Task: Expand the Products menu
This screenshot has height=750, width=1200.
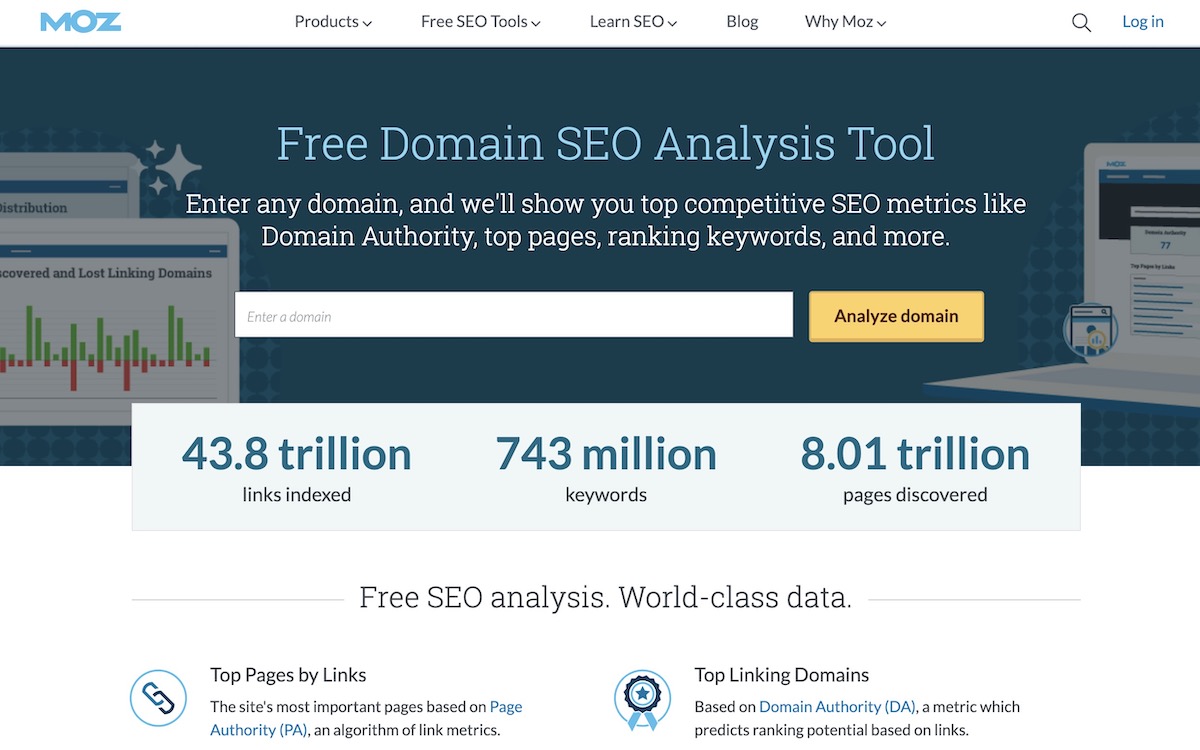Action: [333, 22]
